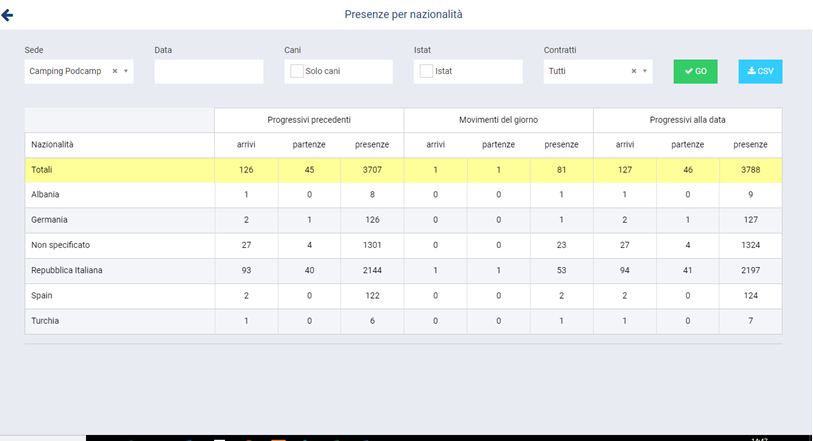Click the Non specificato row label

pyautogui.click(x=61, y=246)
